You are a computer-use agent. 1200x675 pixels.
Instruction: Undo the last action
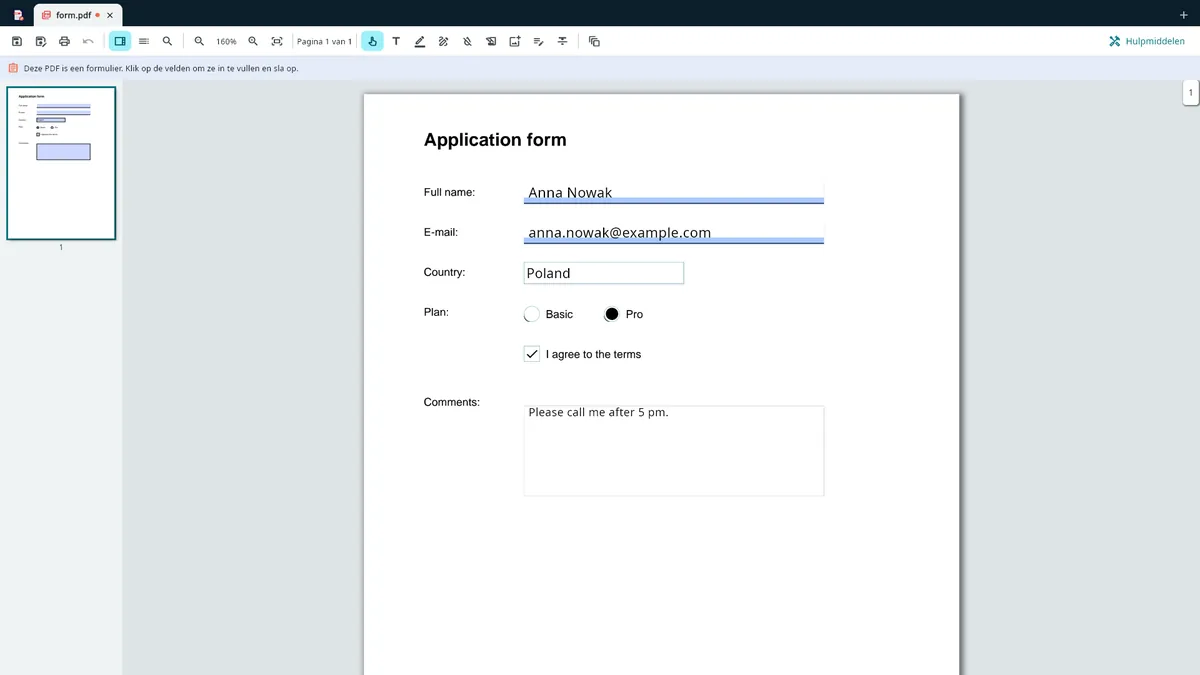[x=88, y=41]
